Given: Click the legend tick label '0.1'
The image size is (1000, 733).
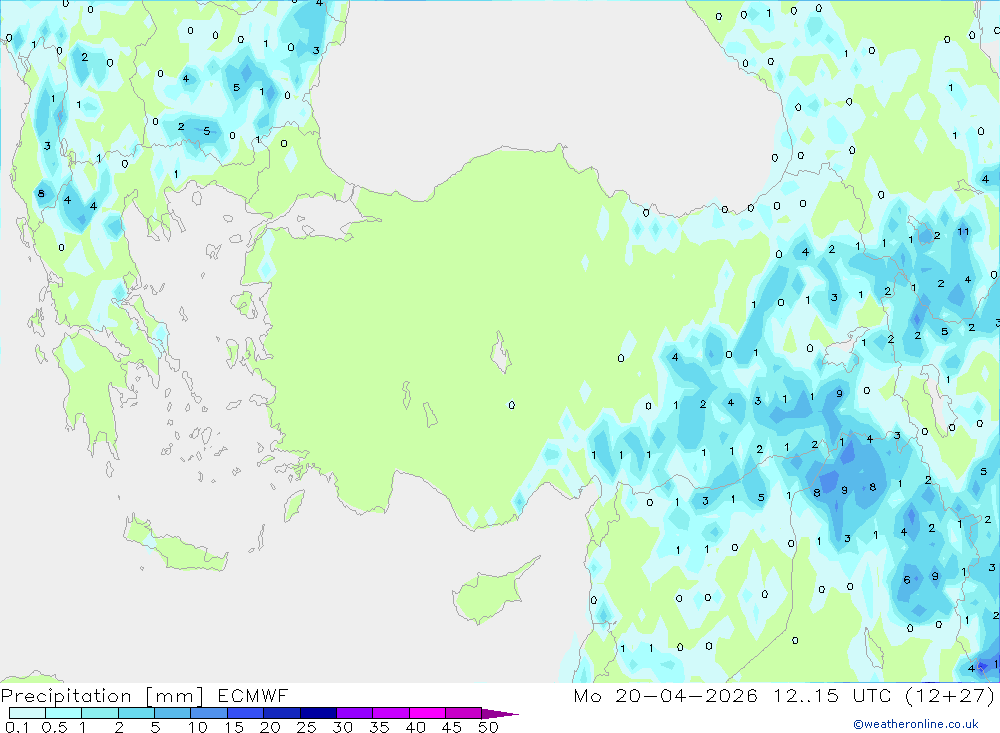Looking at the screenshot, I should click(17, 727).
